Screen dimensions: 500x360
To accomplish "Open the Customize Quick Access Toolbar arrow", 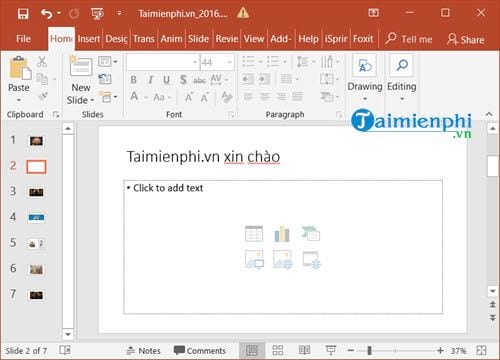I will pyautogui.click(x=119, y=13).
